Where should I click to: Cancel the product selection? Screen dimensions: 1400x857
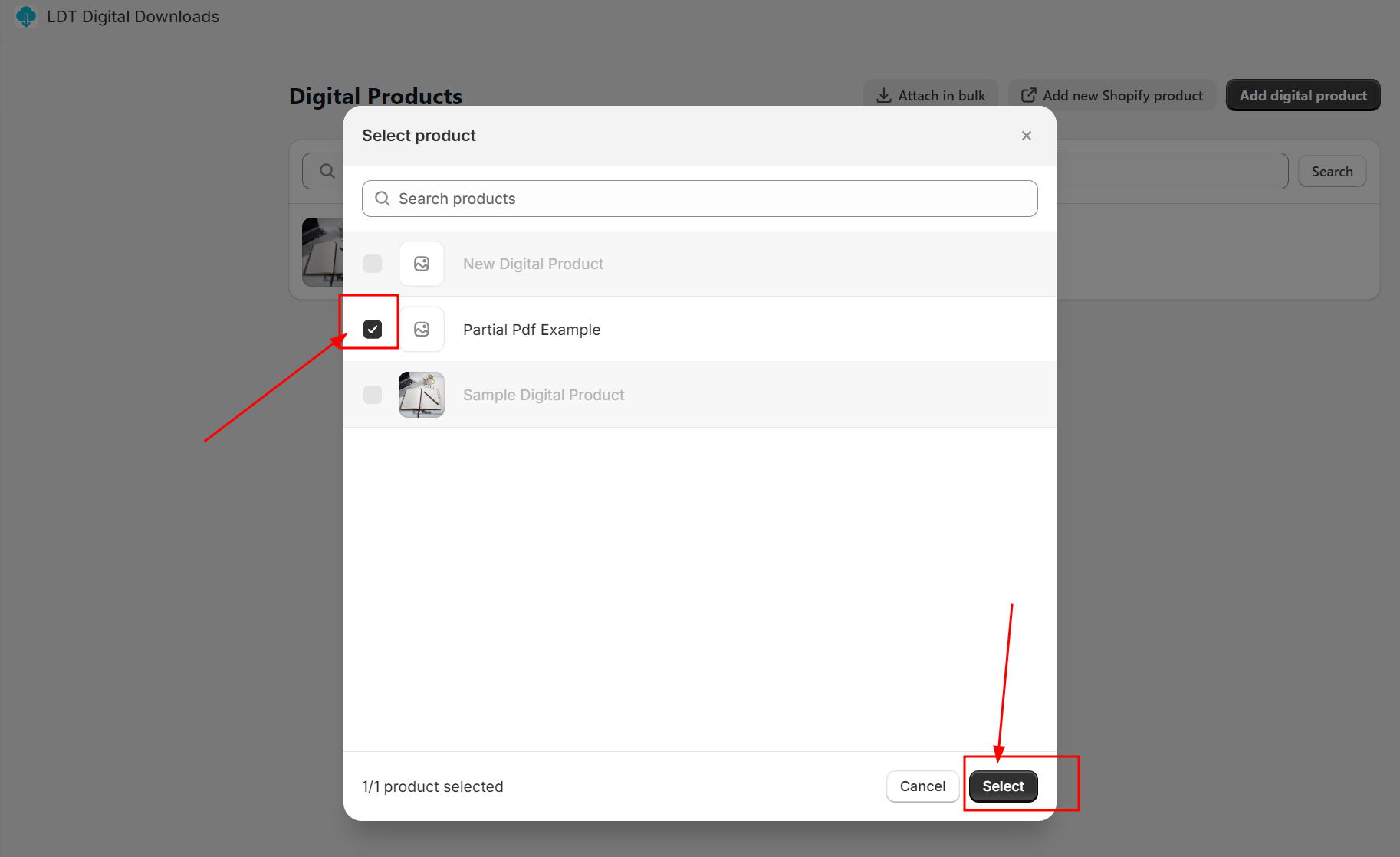pyautogui.click(x=922, y=786)
